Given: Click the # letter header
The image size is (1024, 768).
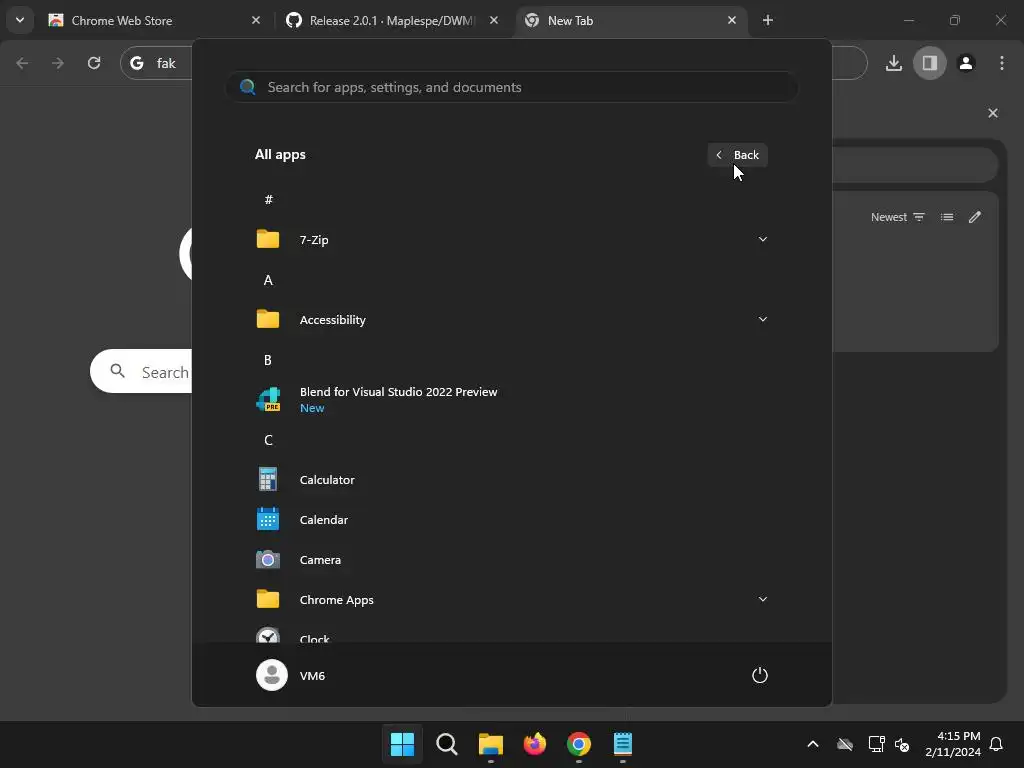Looking at the screenshot, I should click(x=268, y=199).
